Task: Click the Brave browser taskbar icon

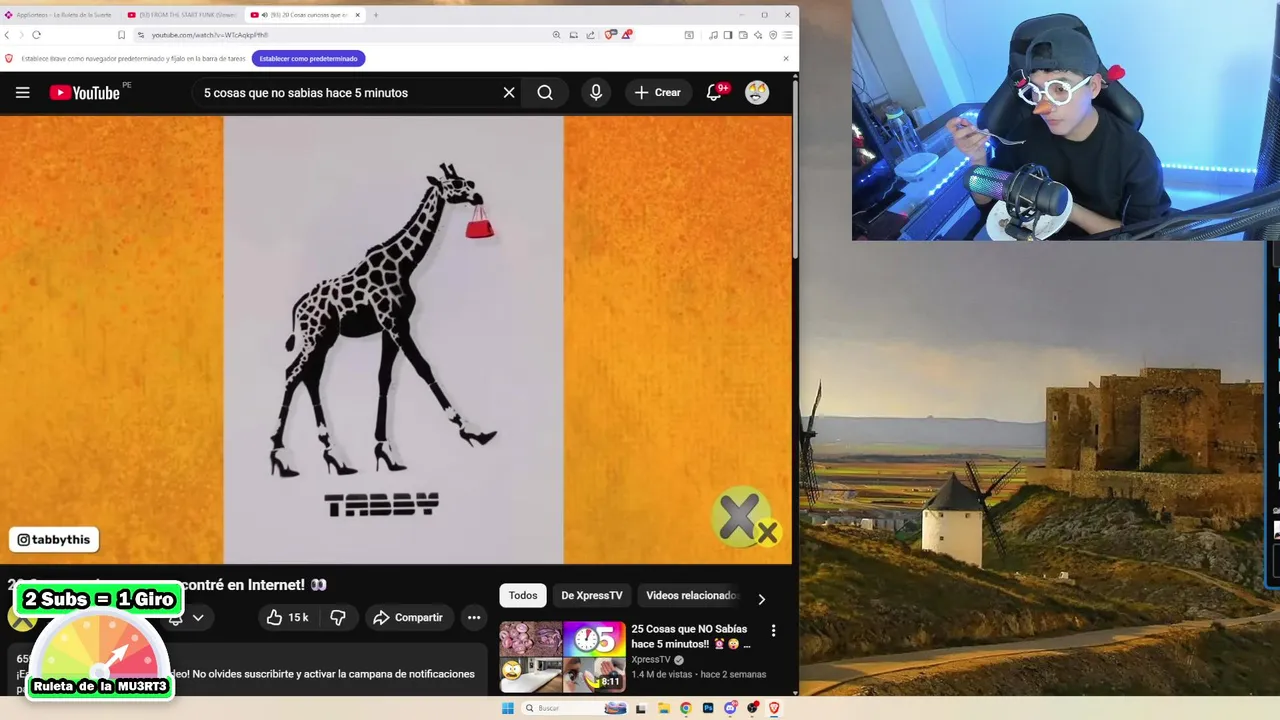Action: pyautogui.click(x=774, y=708)
